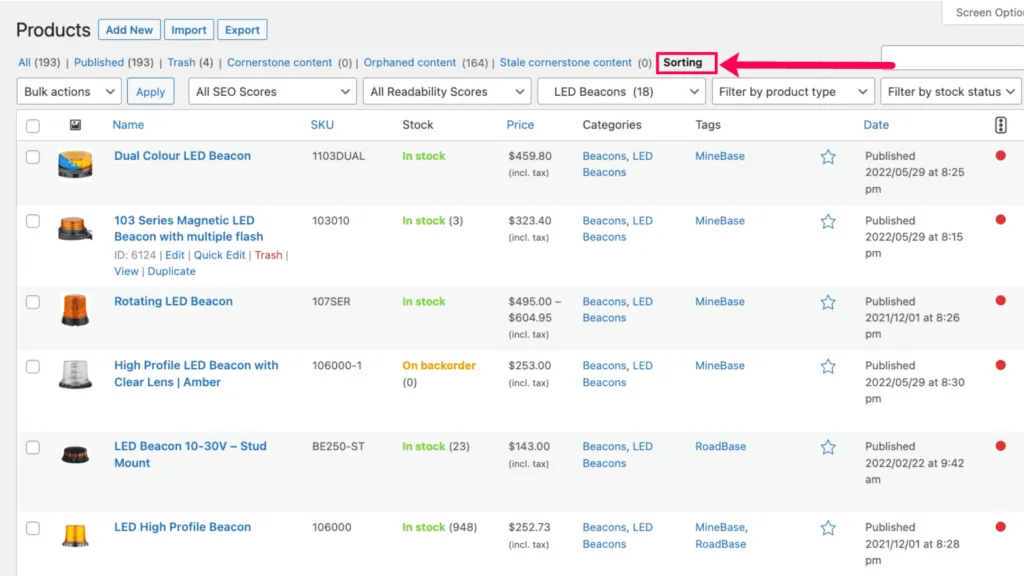
Task: Click the image column header icon
Action: click(x=76, y=125)
